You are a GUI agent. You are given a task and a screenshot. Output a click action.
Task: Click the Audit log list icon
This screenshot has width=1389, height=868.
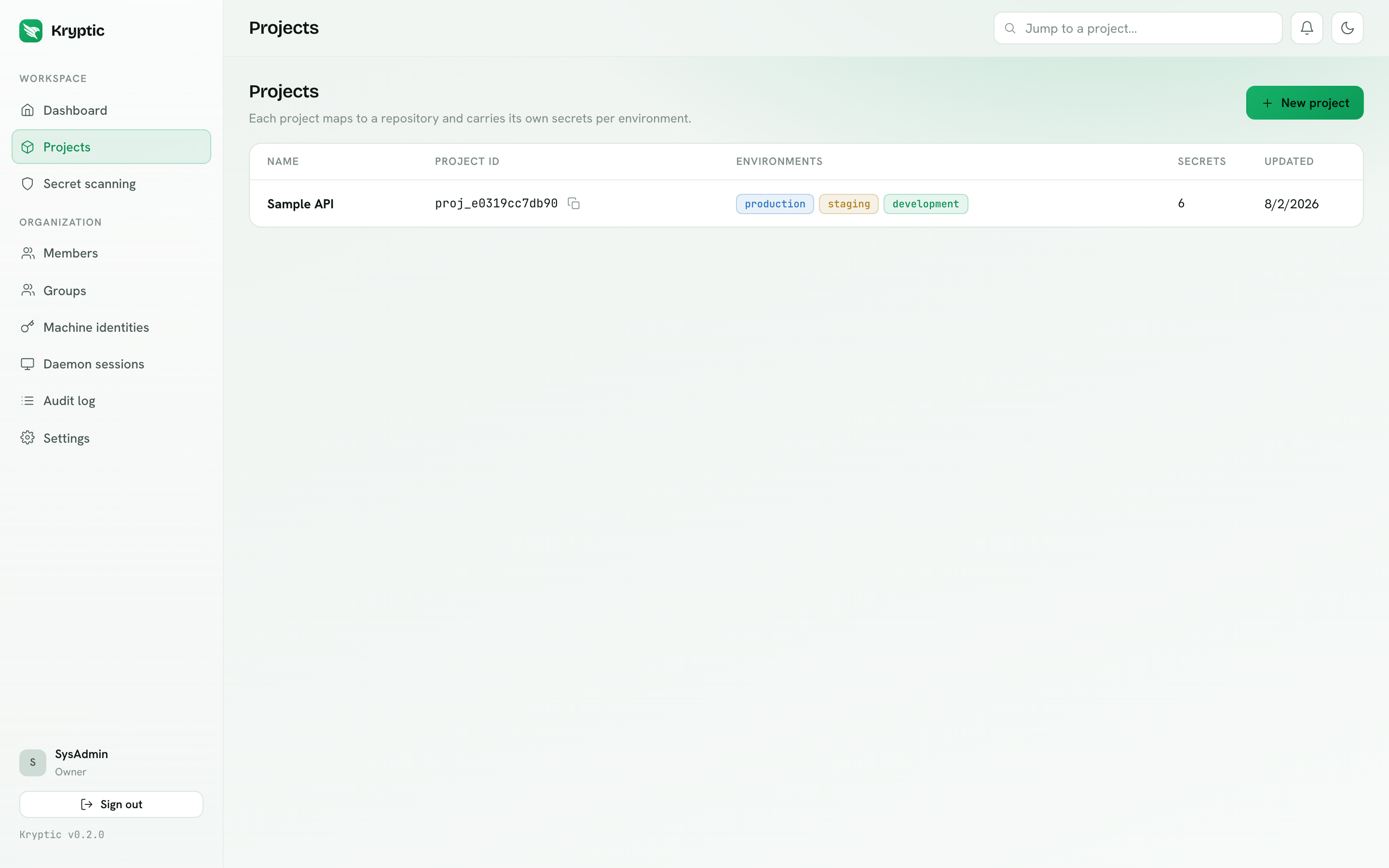27,401
